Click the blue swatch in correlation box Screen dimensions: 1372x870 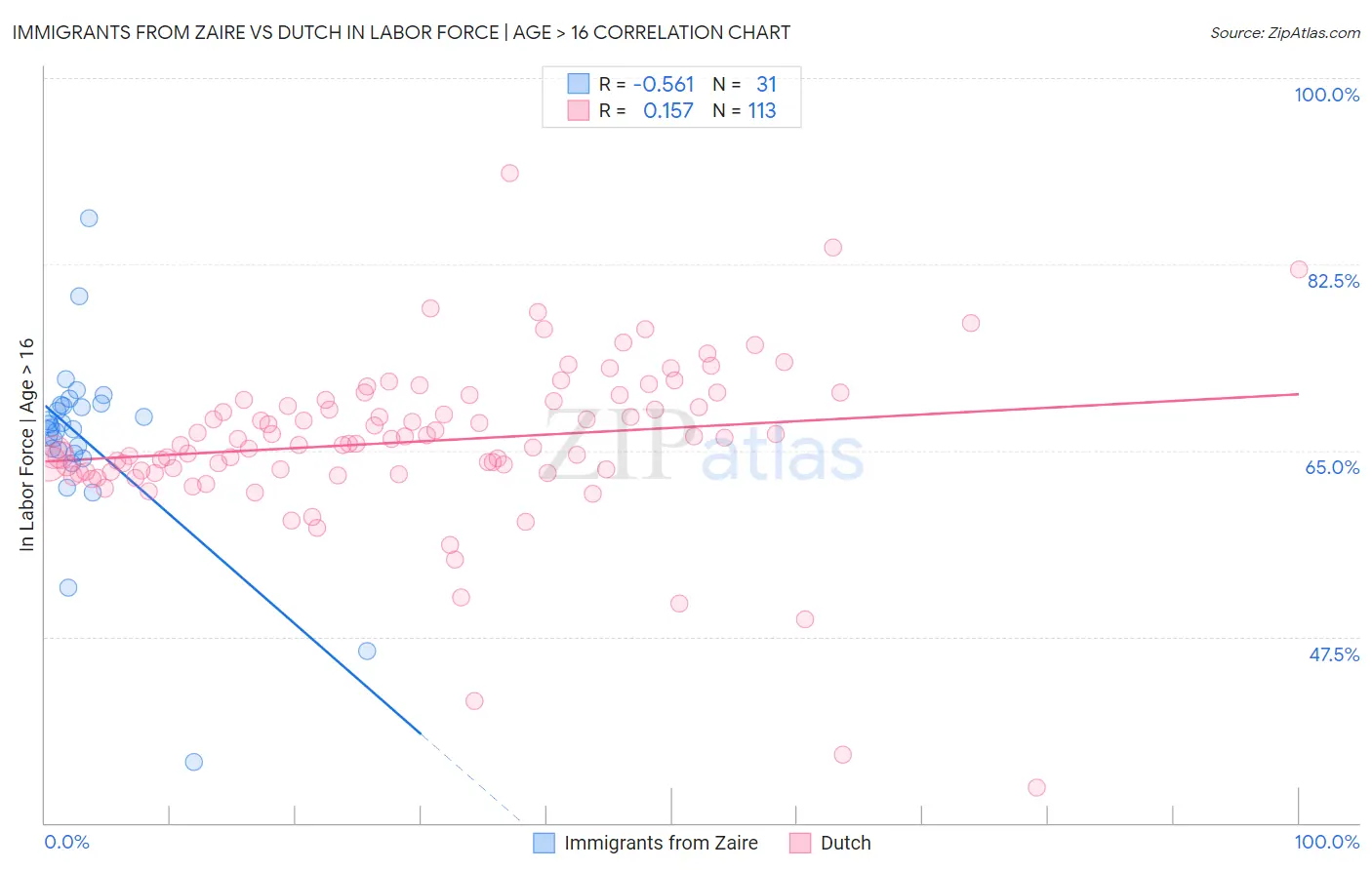point(579,84)
